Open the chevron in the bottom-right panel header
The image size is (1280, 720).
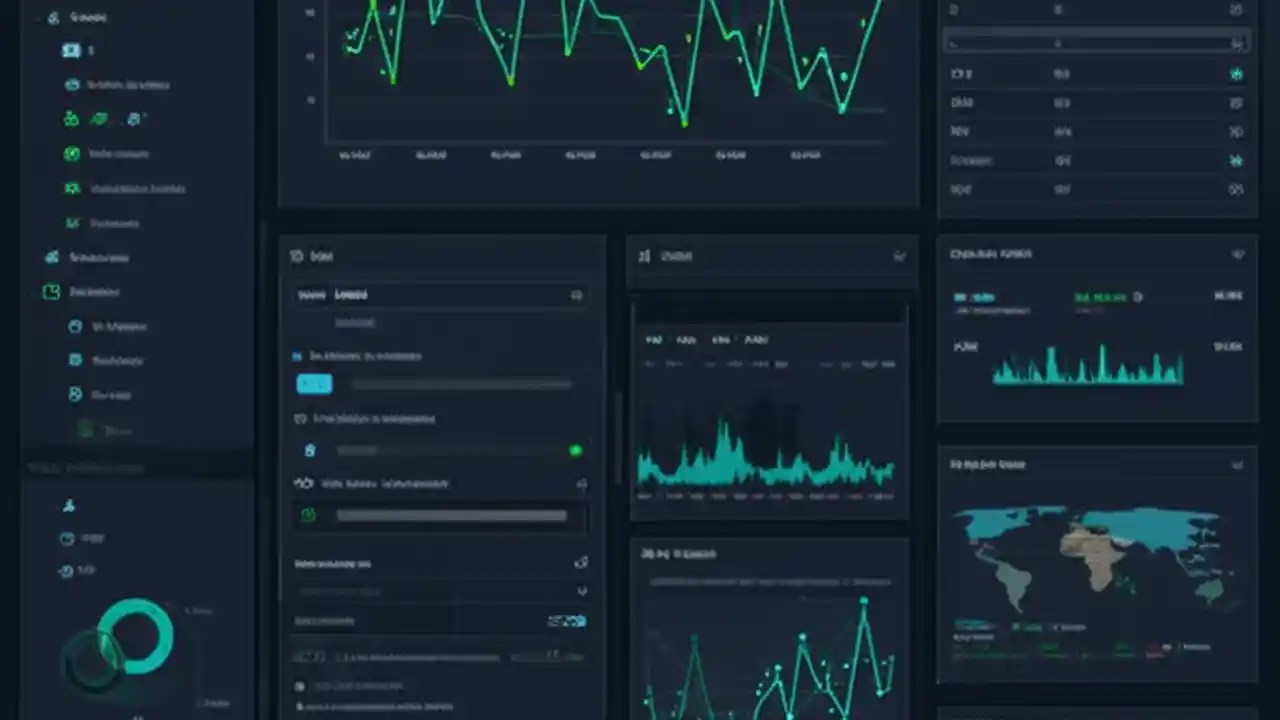coord(1239,464)
